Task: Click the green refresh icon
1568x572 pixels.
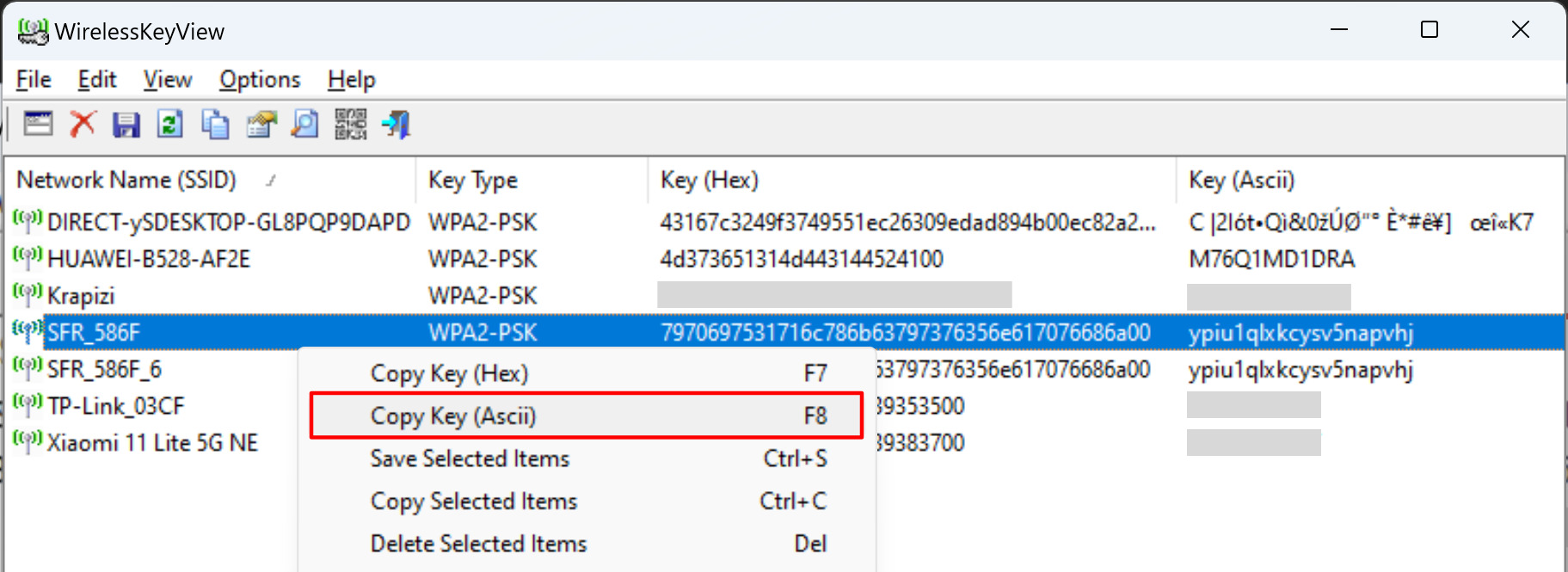Action: point(170,125)
